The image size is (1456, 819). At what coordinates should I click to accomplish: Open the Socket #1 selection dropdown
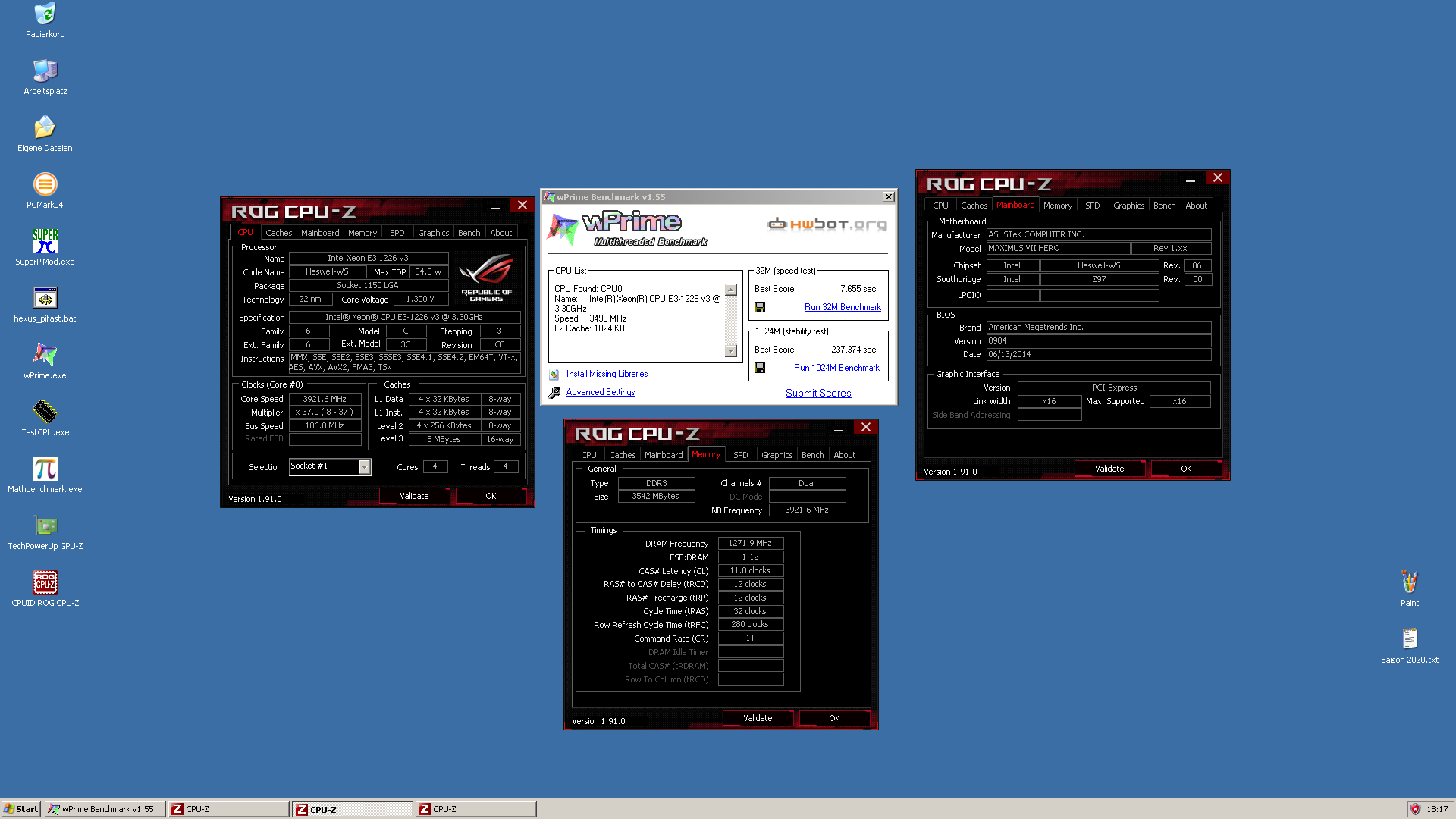[x=365, y=467]
